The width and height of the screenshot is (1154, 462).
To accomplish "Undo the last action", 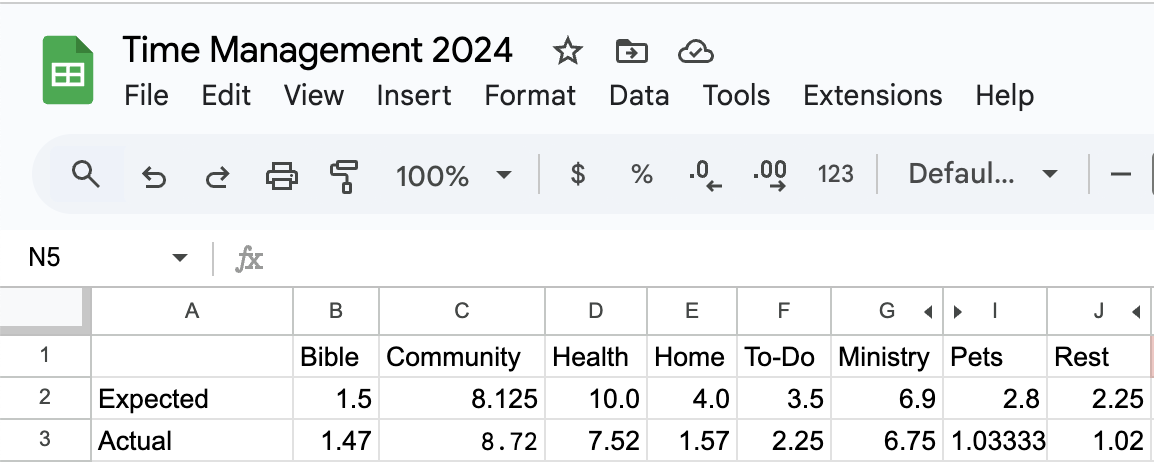I will point(153,176).
